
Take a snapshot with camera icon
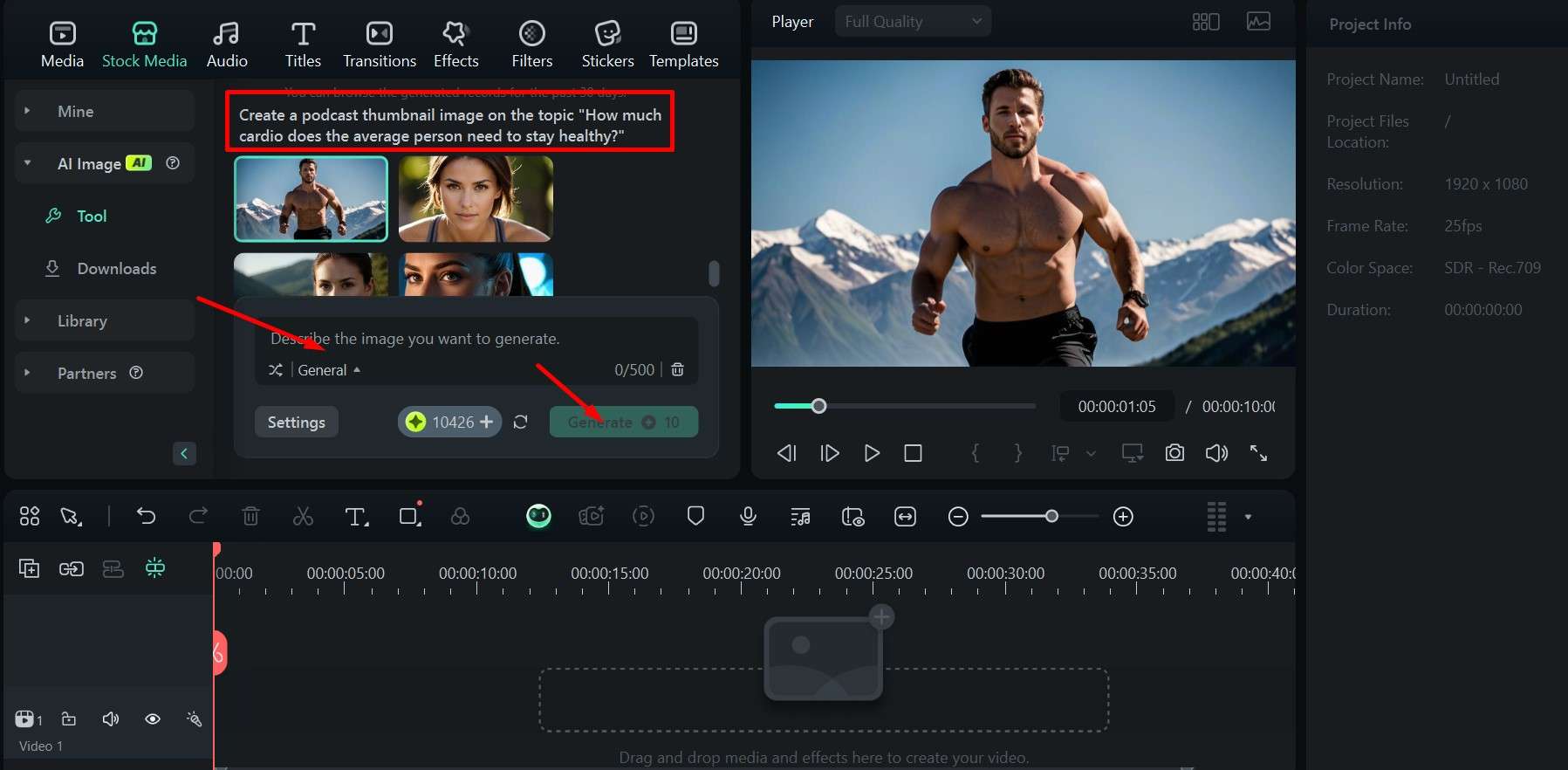click(1174, 453)
